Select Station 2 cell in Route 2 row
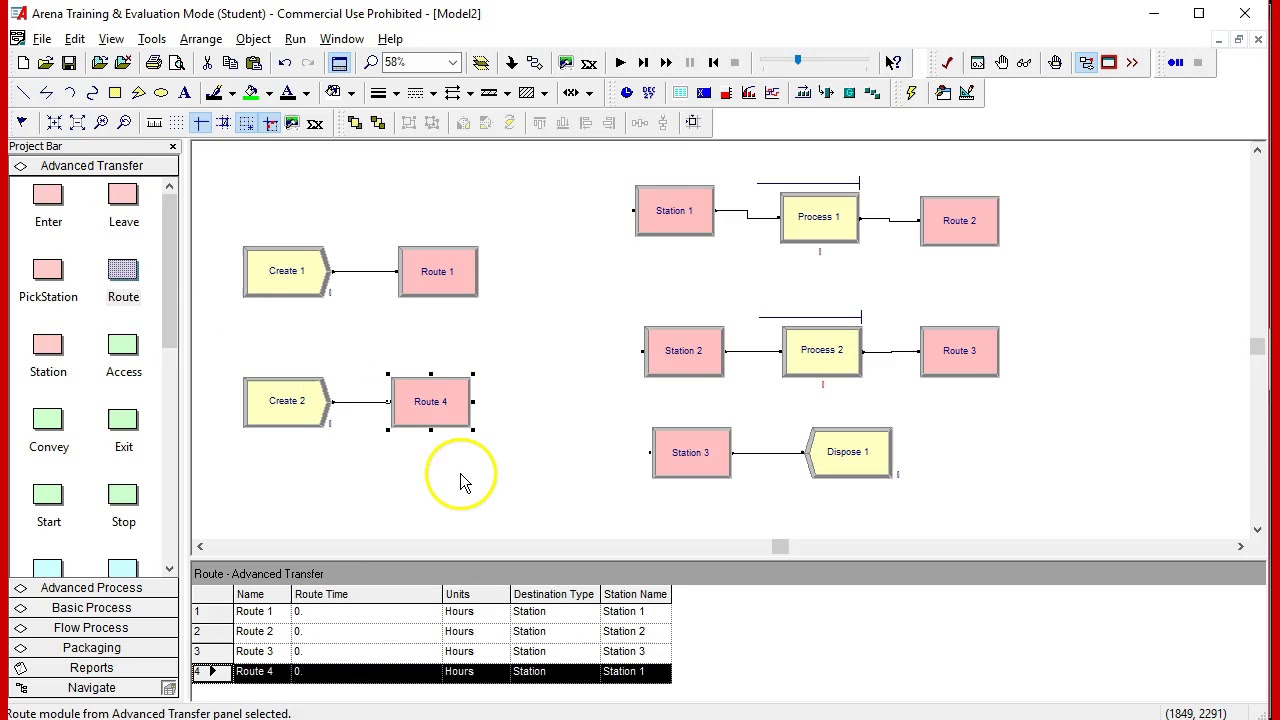 click(x=636, y=632)
